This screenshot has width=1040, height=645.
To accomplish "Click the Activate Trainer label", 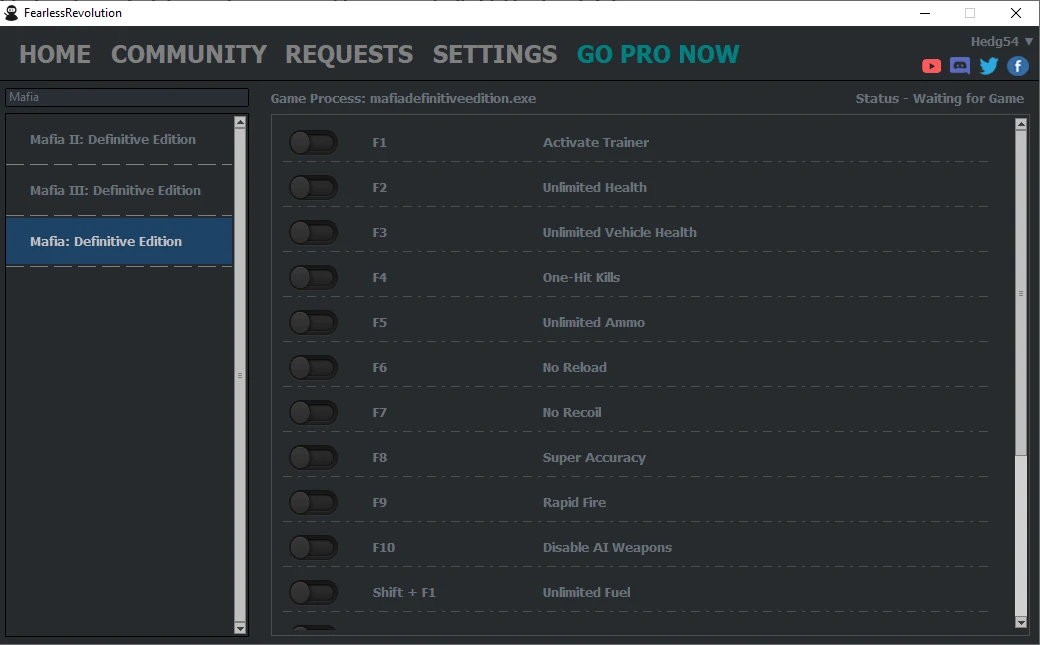I will [x=596, y=143].
